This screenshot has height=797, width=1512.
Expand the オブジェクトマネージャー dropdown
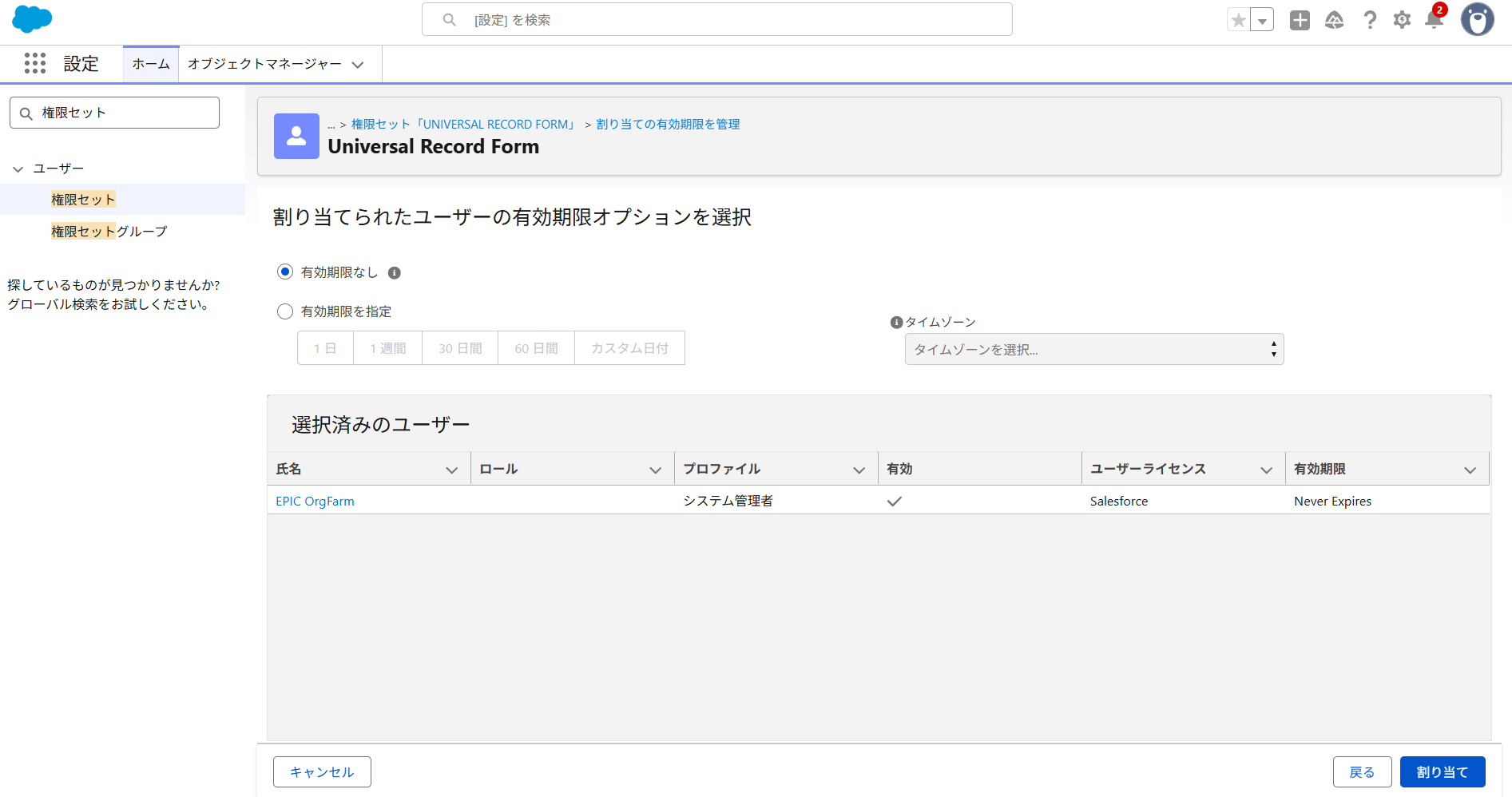(358, 64)
